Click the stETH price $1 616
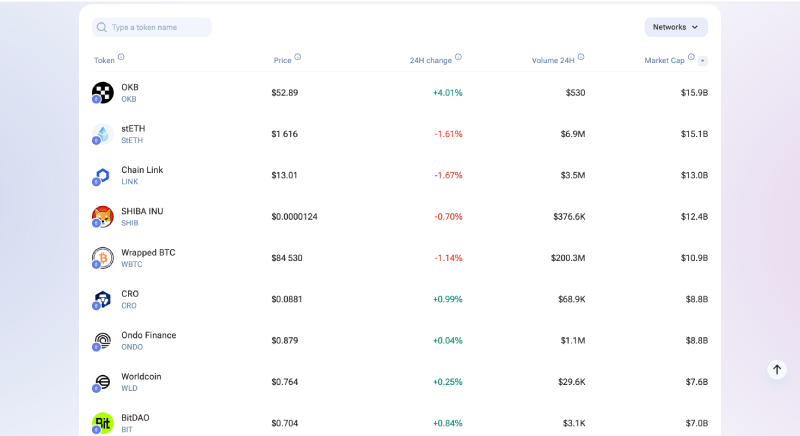This screenshot has height=436, width=800. [285, 134]
